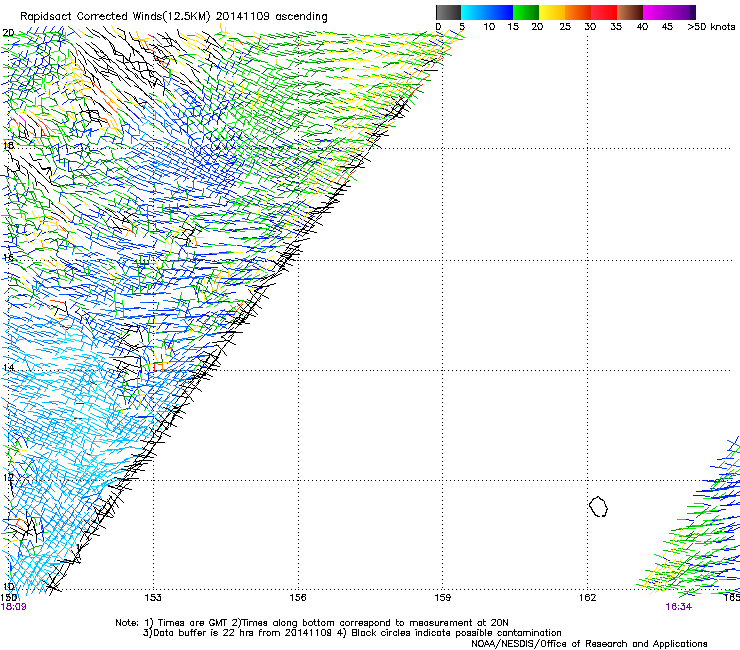
Task: Click the 'Data buffer is 22 hrs' note line
Action: click(352, 633)
